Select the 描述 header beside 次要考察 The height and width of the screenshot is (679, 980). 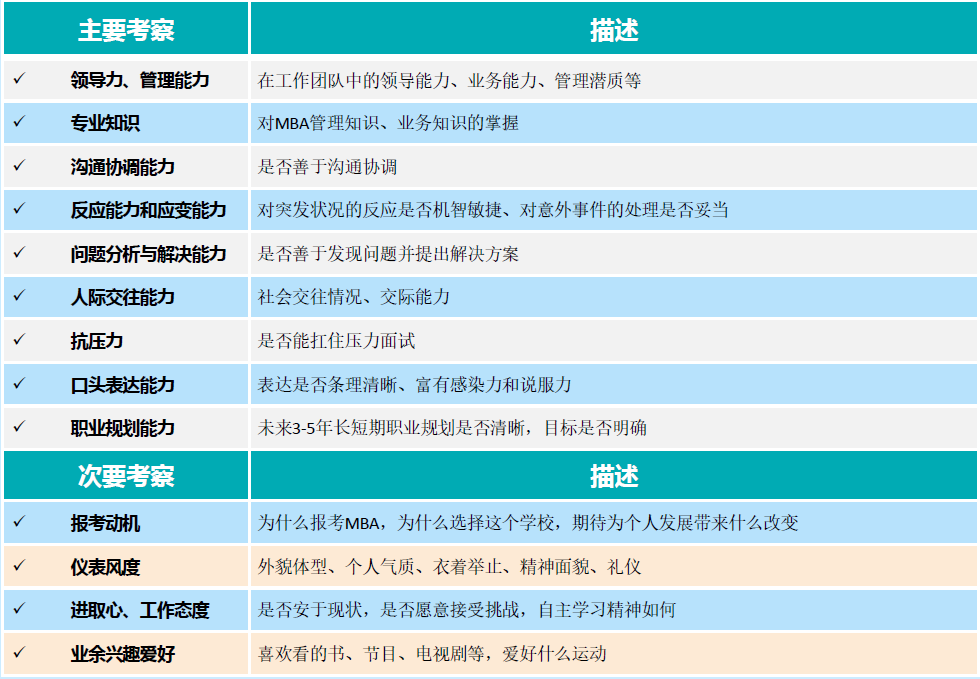pyautogui.click(x=613, y=476)
